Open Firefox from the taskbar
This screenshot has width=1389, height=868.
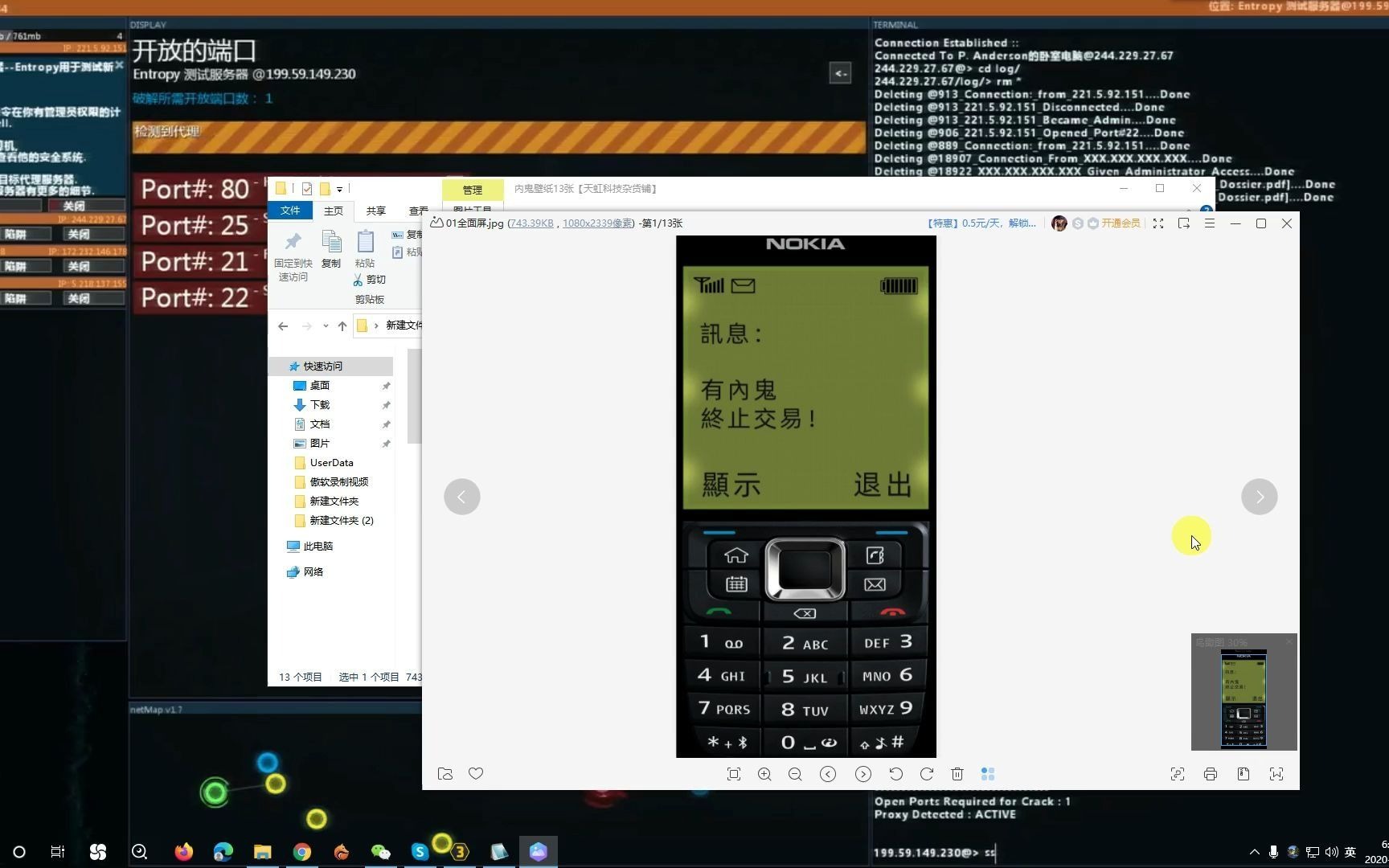(184, 852)
